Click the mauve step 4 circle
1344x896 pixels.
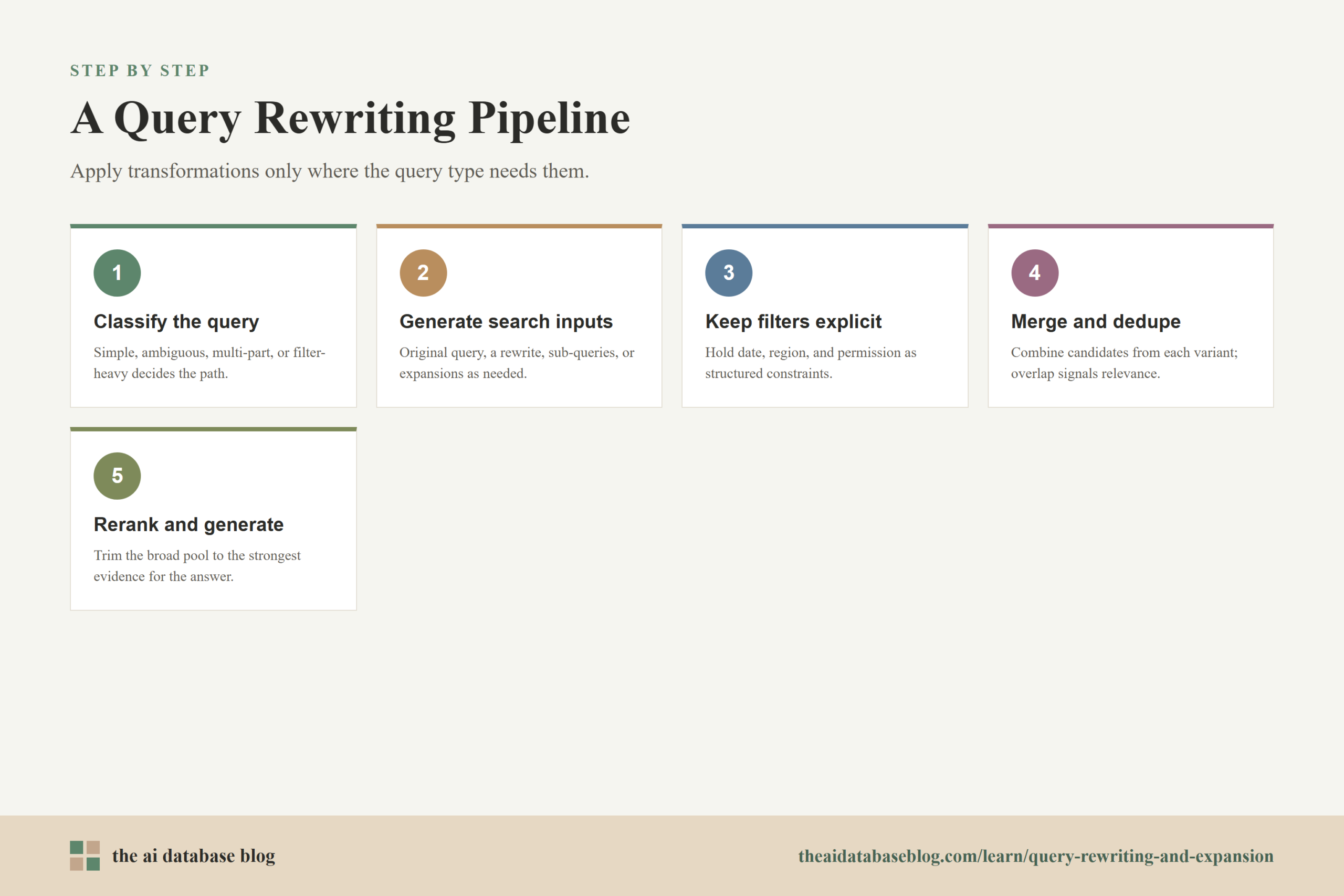[x=1035, y=272]
